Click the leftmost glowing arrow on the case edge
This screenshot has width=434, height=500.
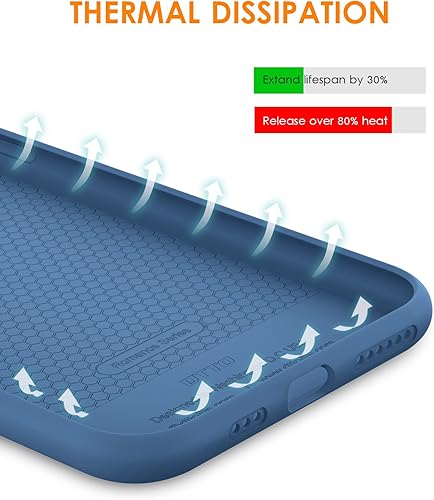tap(27, 141)
